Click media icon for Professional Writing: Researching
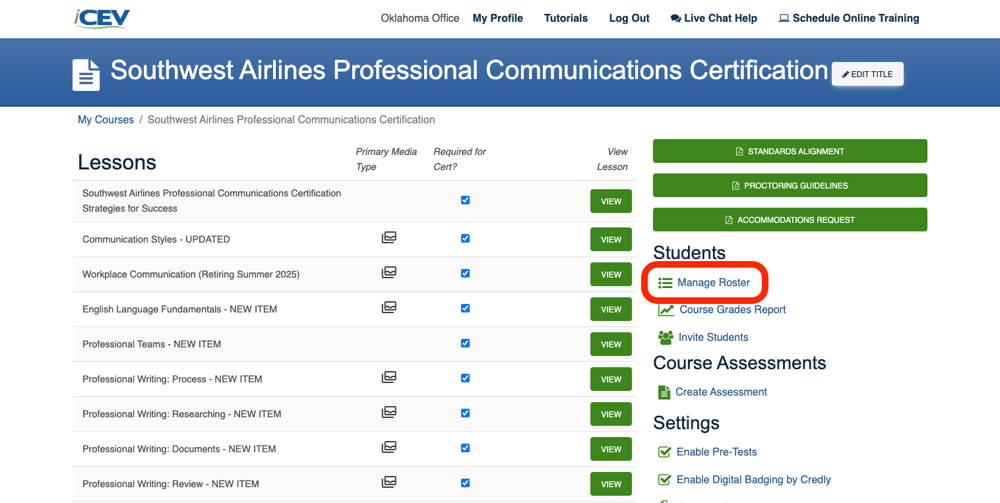 pyautogui.click(x=388, y=412)
